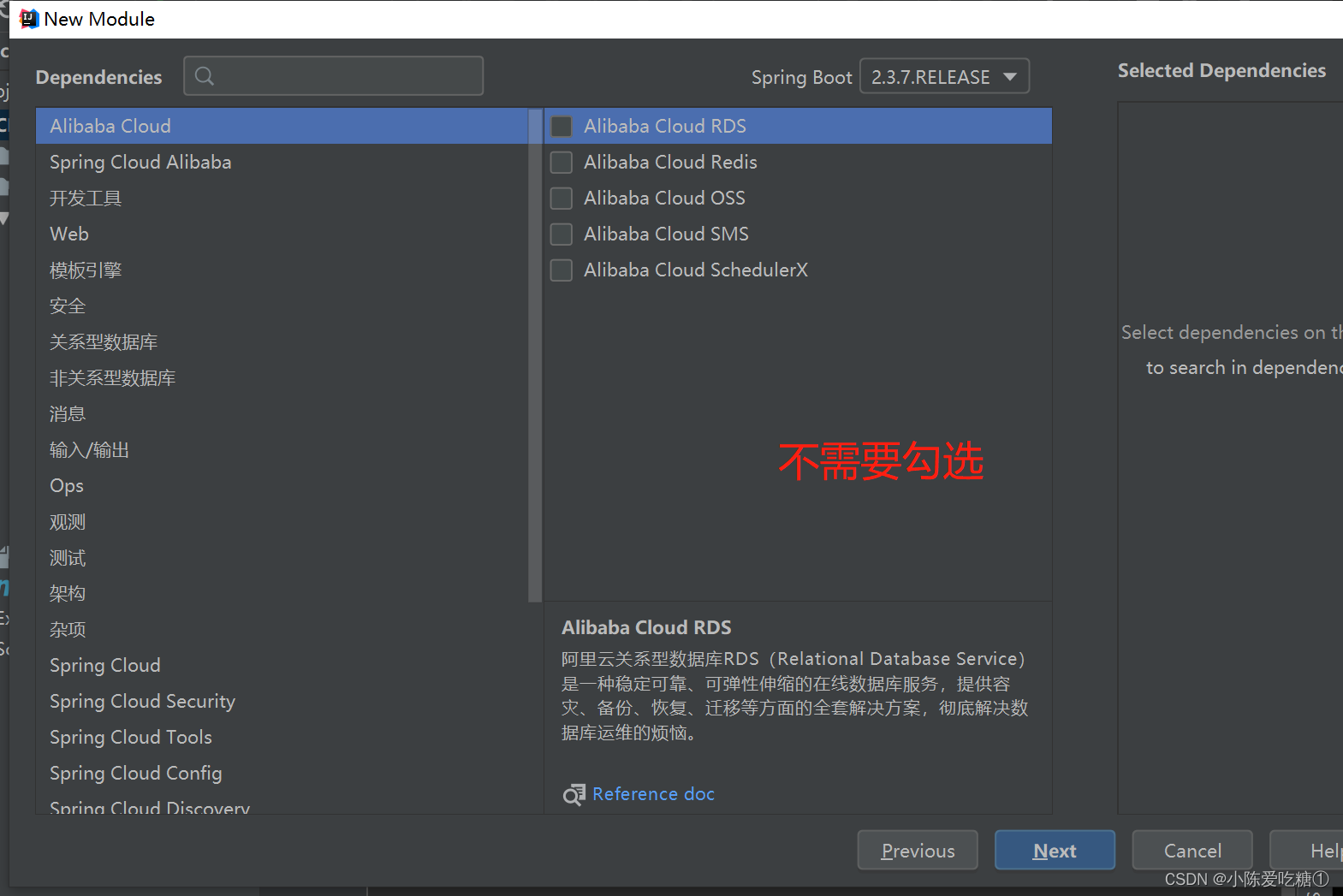Select the Spring Cloud Alibaba category

pyautogui.click(x=282, y=162)
